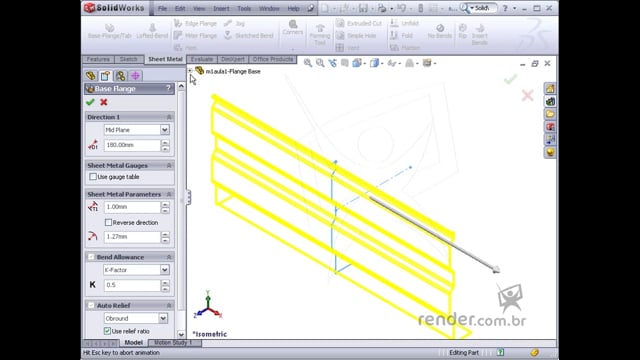Select the Fold tool

[x=401, y=36]
